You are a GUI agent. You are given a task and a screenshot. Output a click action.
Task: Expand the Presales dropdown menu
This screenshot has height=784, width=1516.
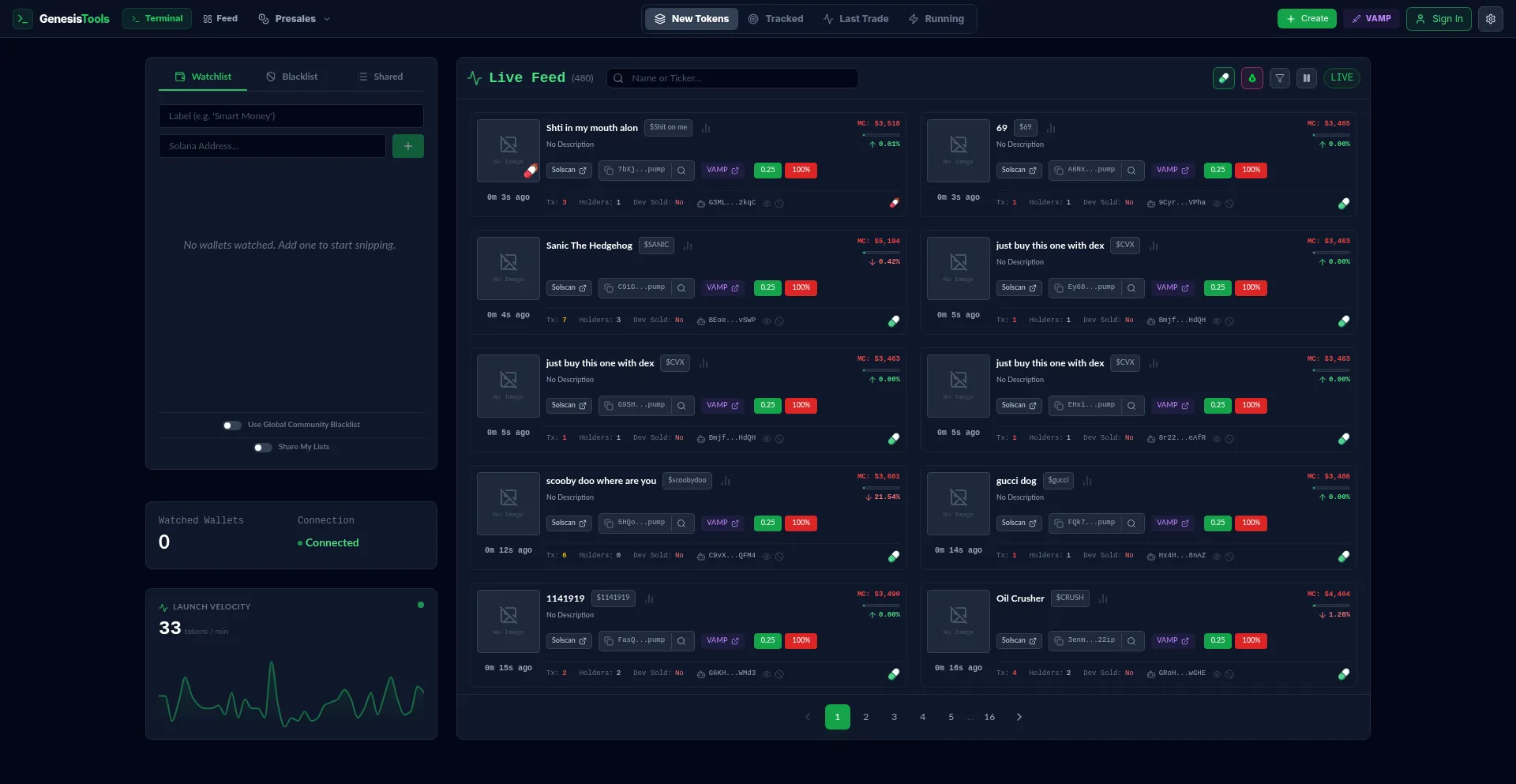click(295, 19)
